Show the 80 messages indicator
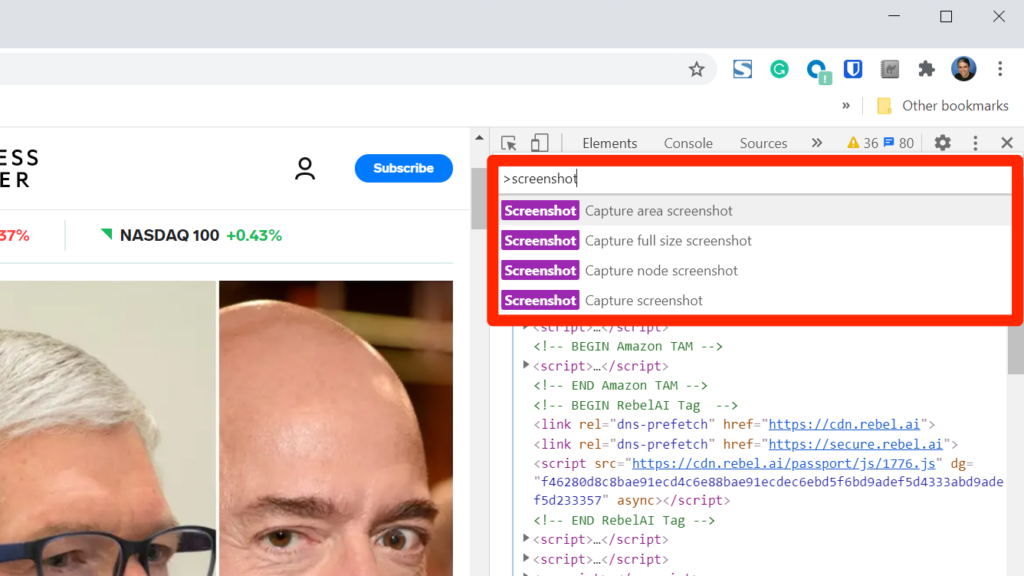Viewport: 1024px width, 576px height. [x=899, y=143]
